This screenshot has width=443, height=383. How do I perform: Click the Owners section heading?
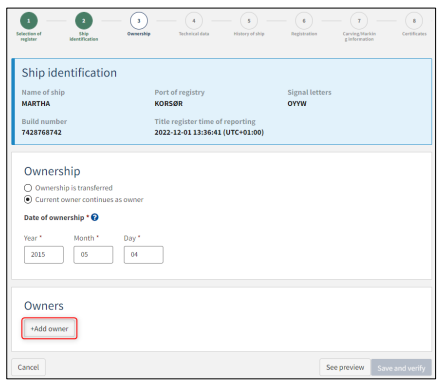coord(44,306)
